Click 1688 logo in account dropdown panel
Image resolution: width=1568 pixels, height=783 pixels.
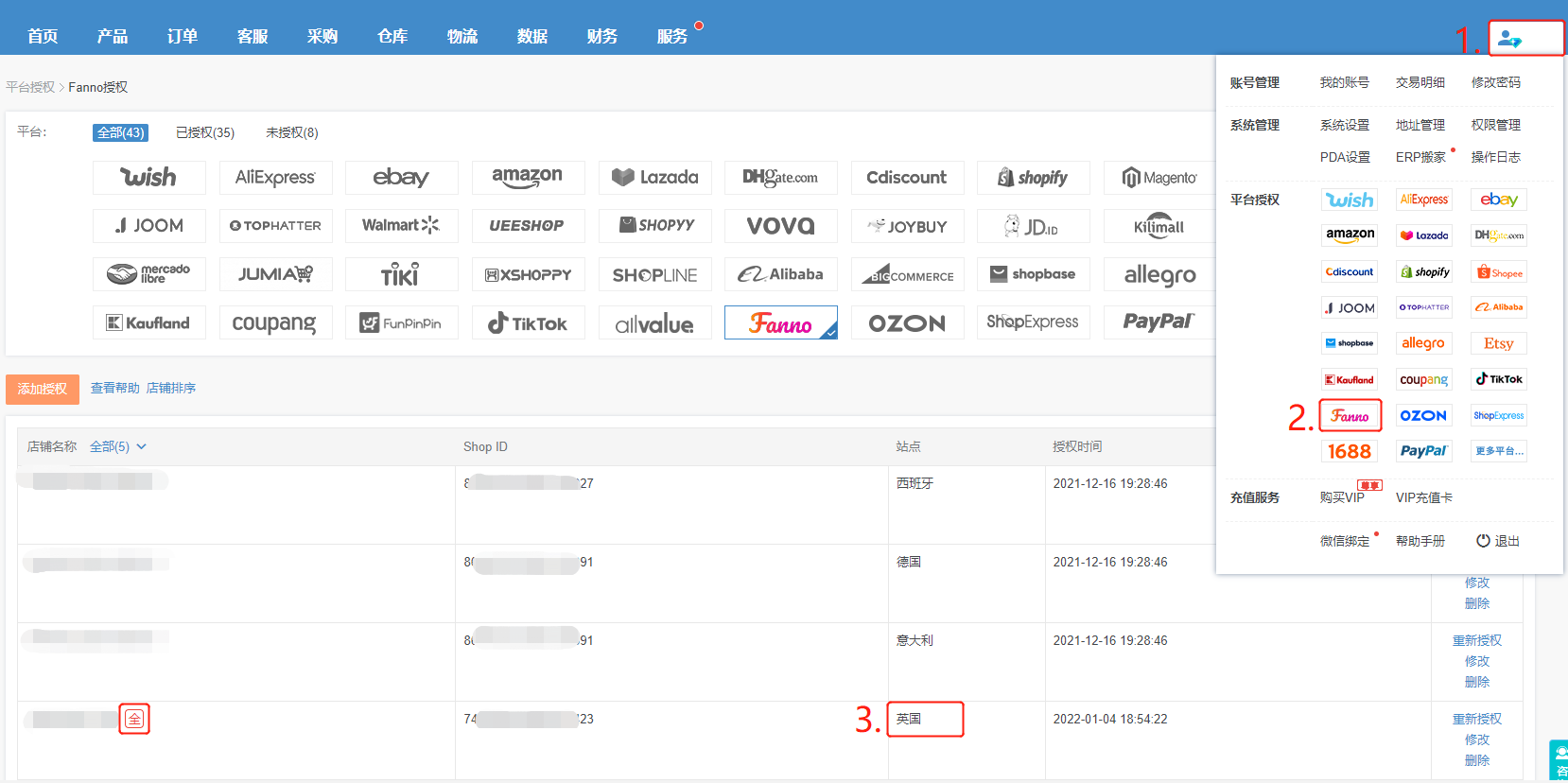(1350, 451)
